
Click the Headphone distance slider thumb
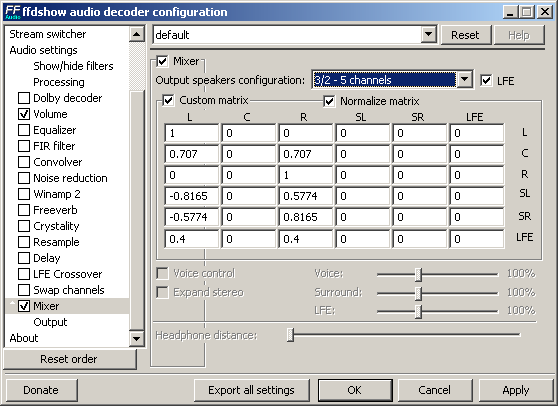[x=290, y=335]
